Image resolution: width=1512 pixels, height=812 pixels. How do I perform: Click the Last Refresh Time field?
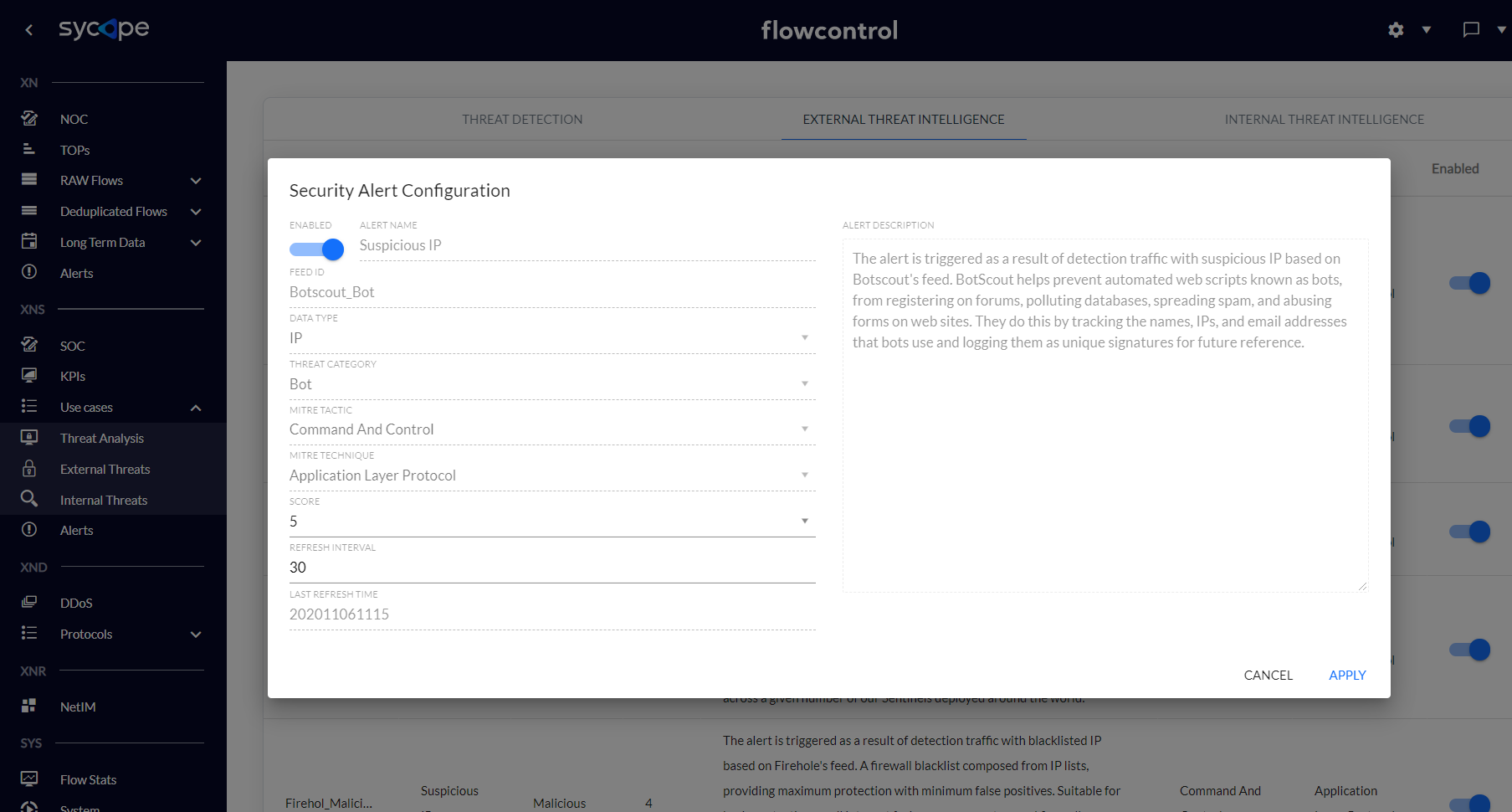(552, 614)
